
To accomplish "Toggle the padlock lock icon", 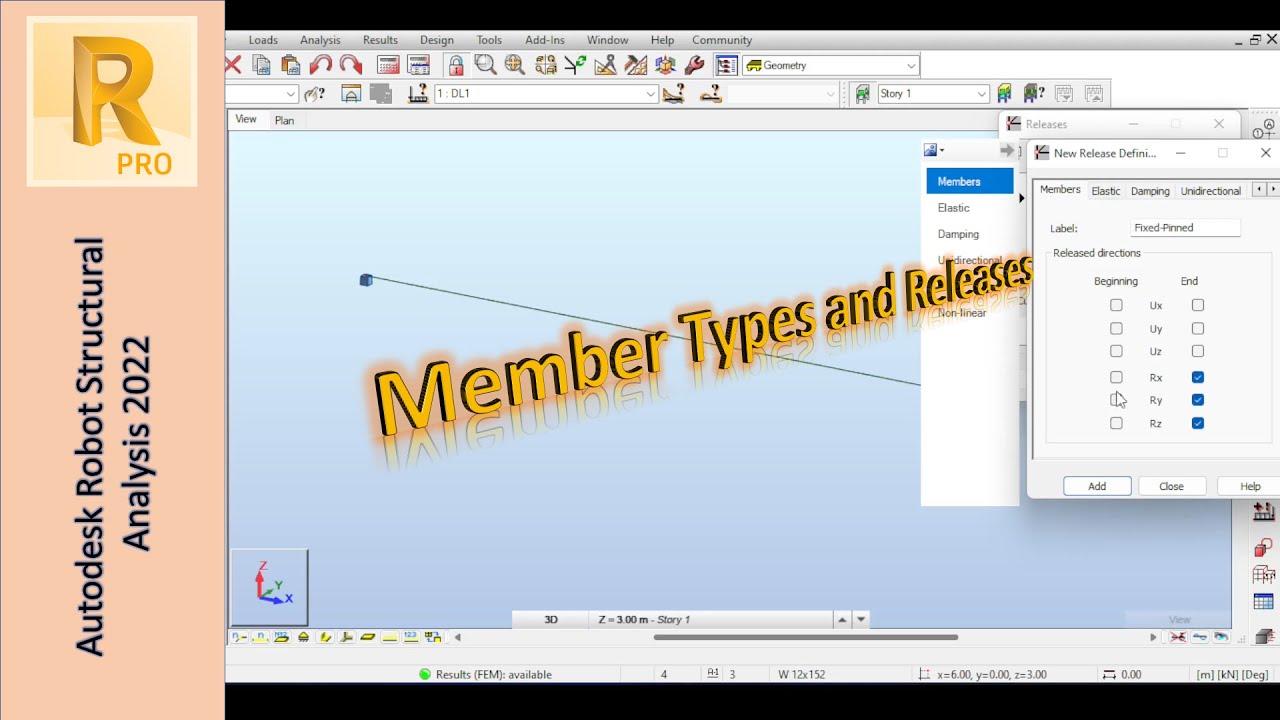I will pyautogui.click(x=456, y=65).
